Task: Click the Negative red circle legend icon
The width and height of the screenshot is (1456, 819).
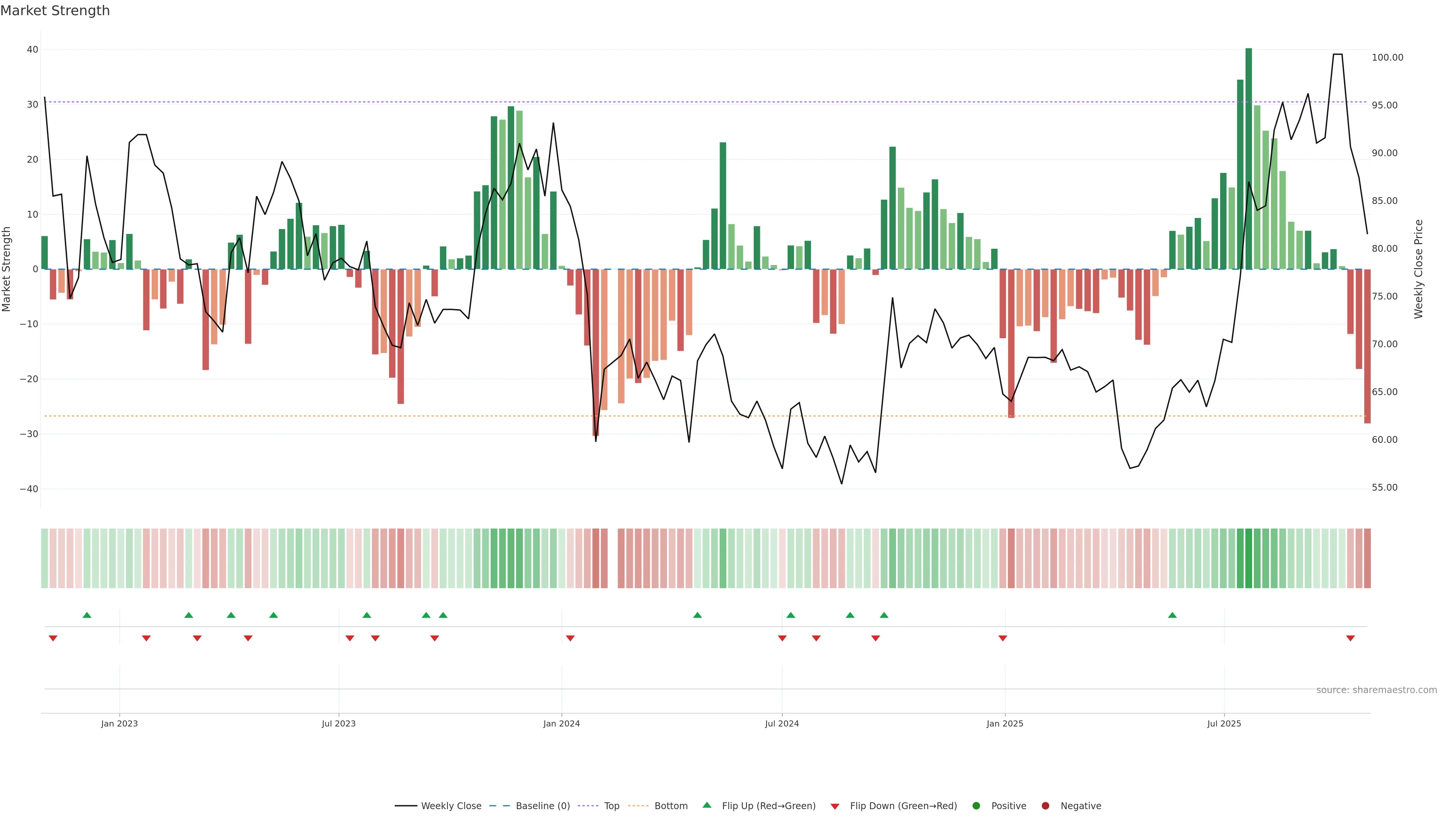Action: [x=1045, y=806]
